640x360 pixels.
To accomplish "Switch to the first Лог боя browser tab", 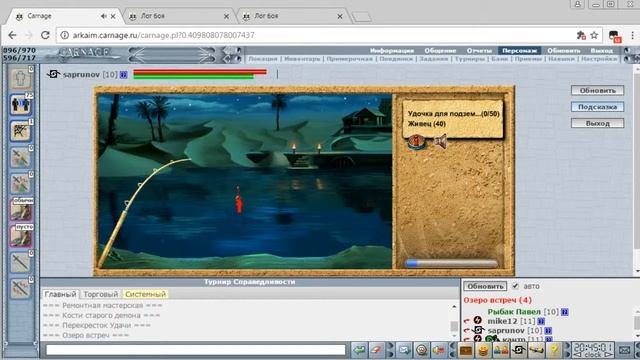I will pyautogui.click(x=179, y=16).
